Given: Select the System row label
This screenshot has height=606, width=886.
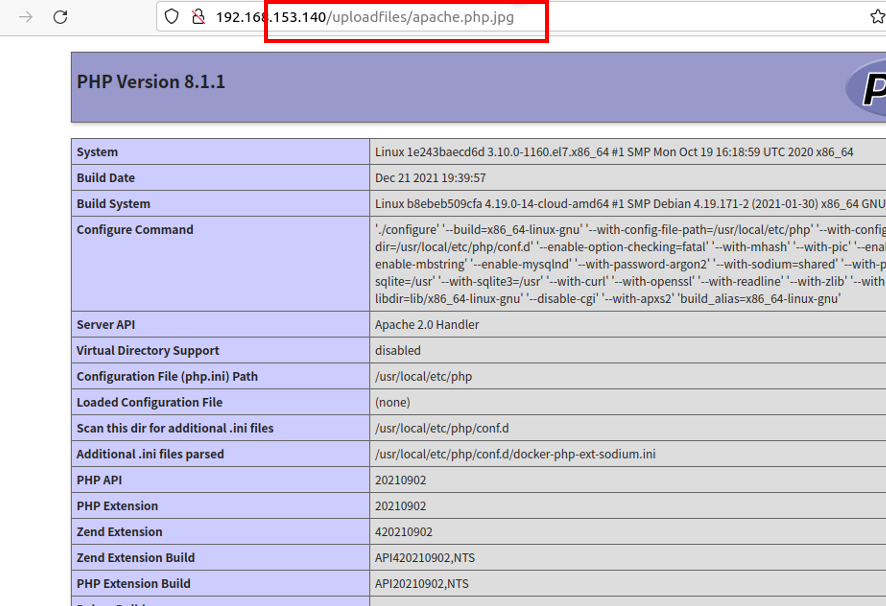Looking at the screenshot, I should pyautogui.click(x=97, y=152).
